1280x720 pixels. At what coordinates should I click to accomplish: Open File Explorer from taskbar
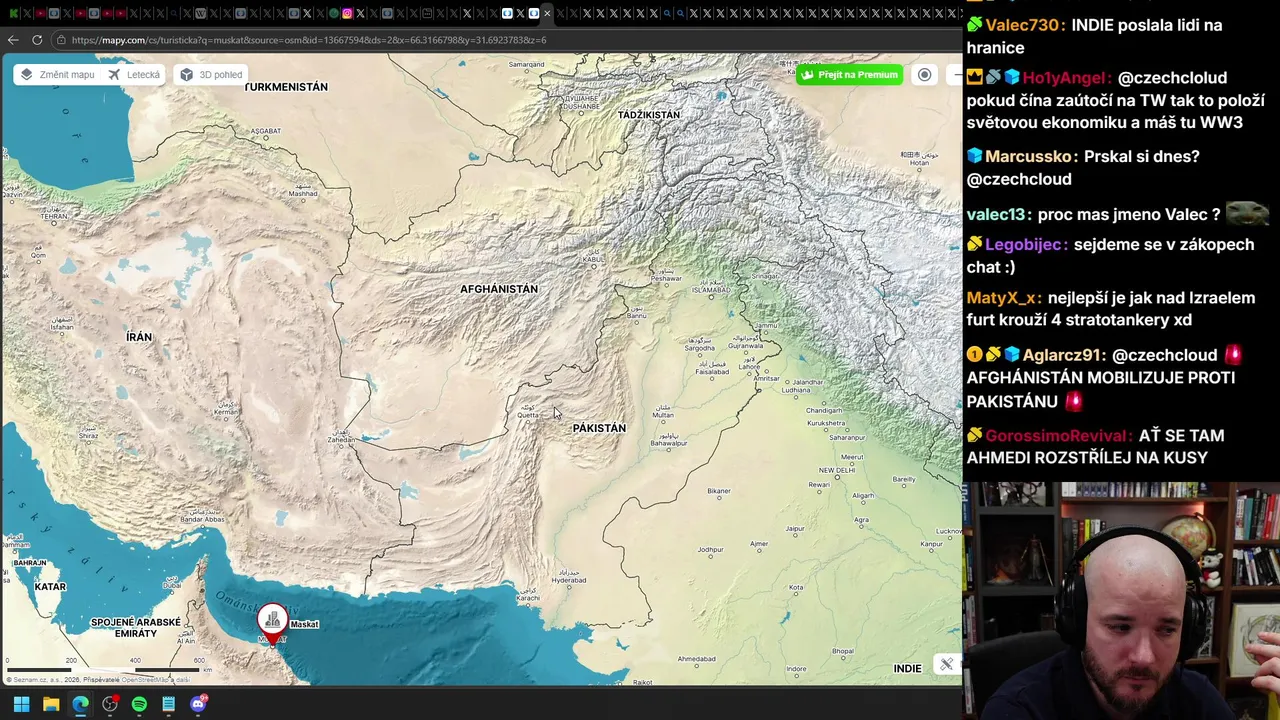click(x=51, y=704)
